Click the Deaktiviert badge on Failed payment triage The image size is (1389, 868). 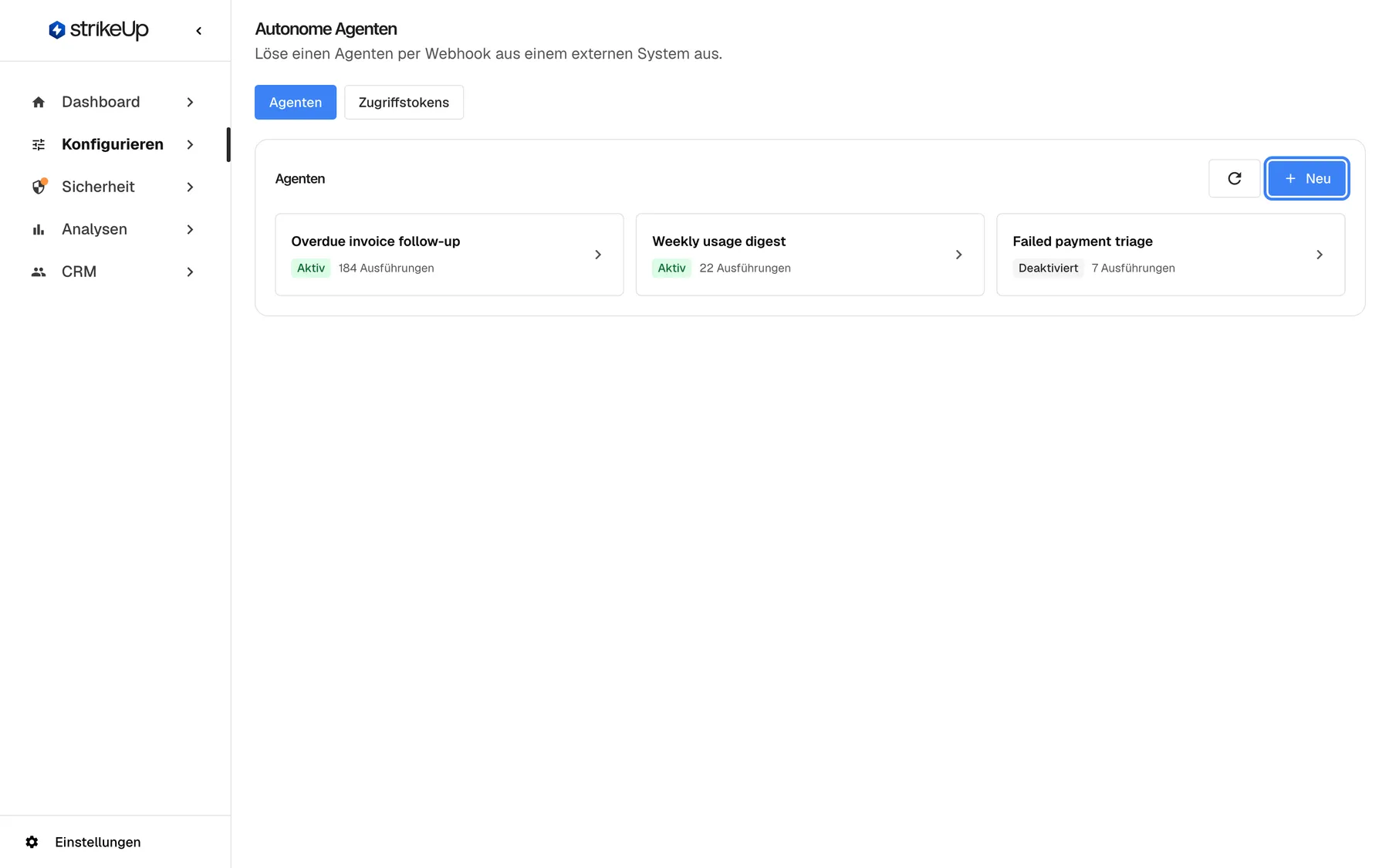pos(1048,268)
